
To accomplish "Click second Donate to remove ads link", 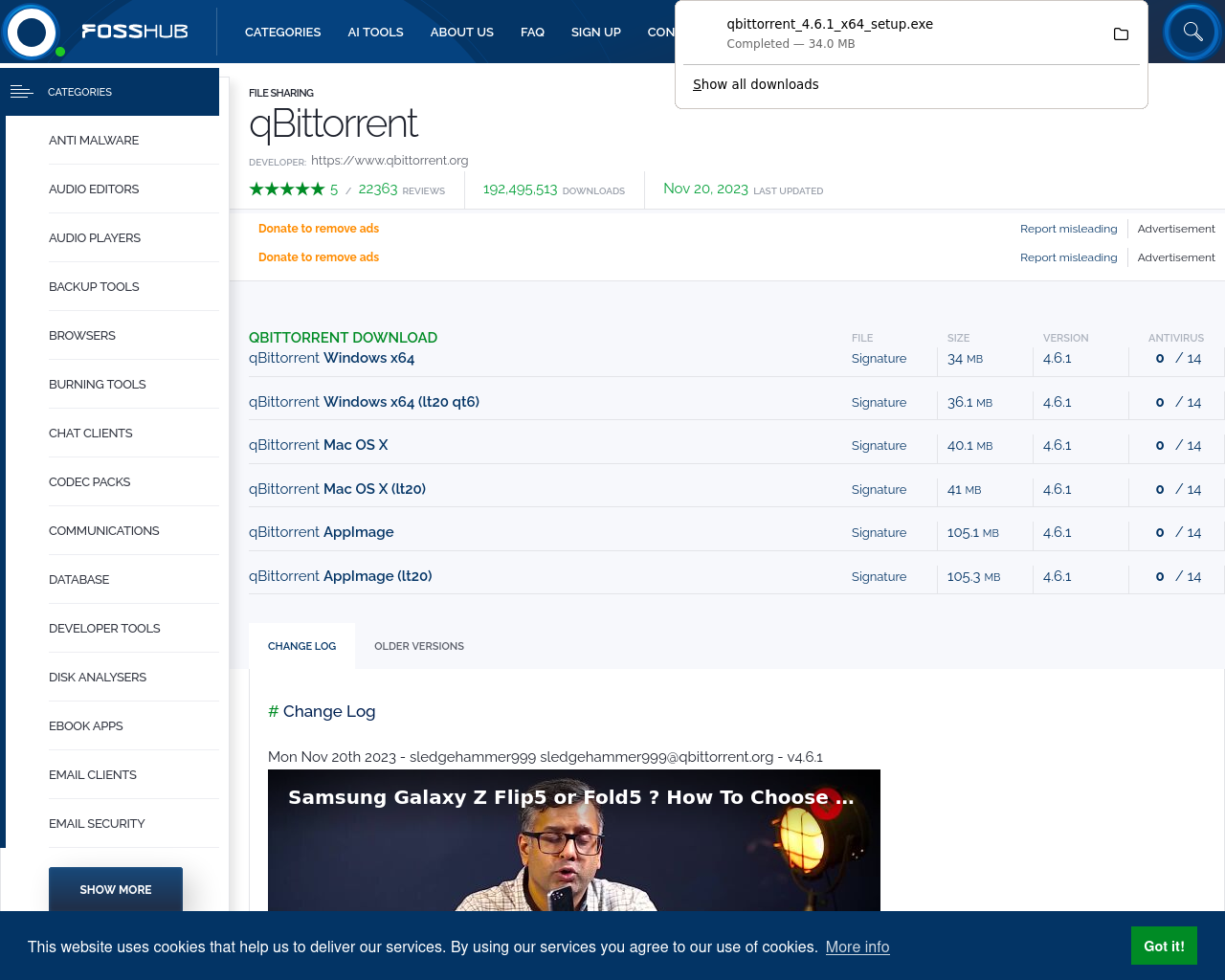I will [319, 256].
